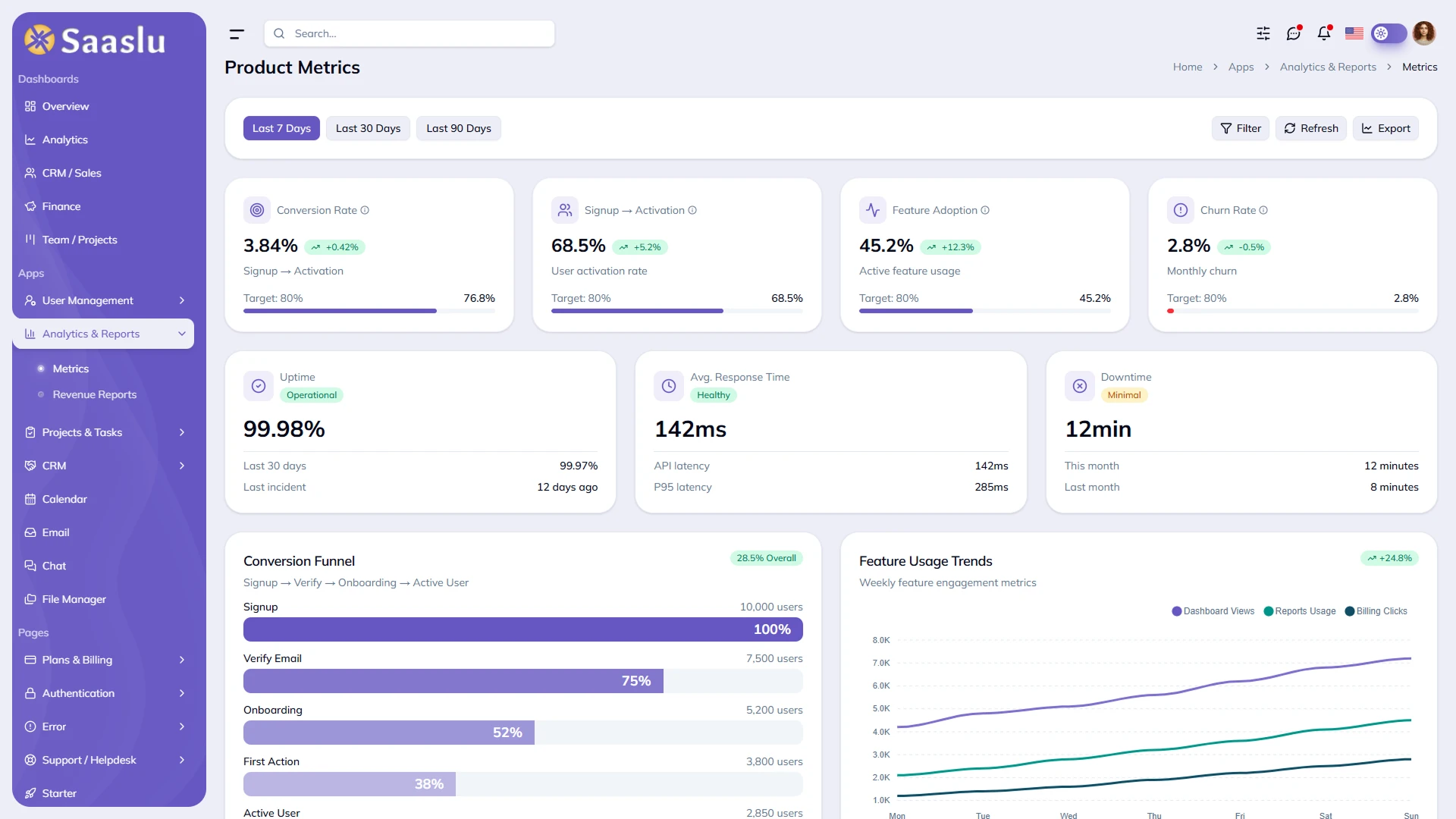Image resolution: width=1456 pixels, height=819 pixels.
Task: Click the Calendar sidebar icon
Action: tap(30, 499)
